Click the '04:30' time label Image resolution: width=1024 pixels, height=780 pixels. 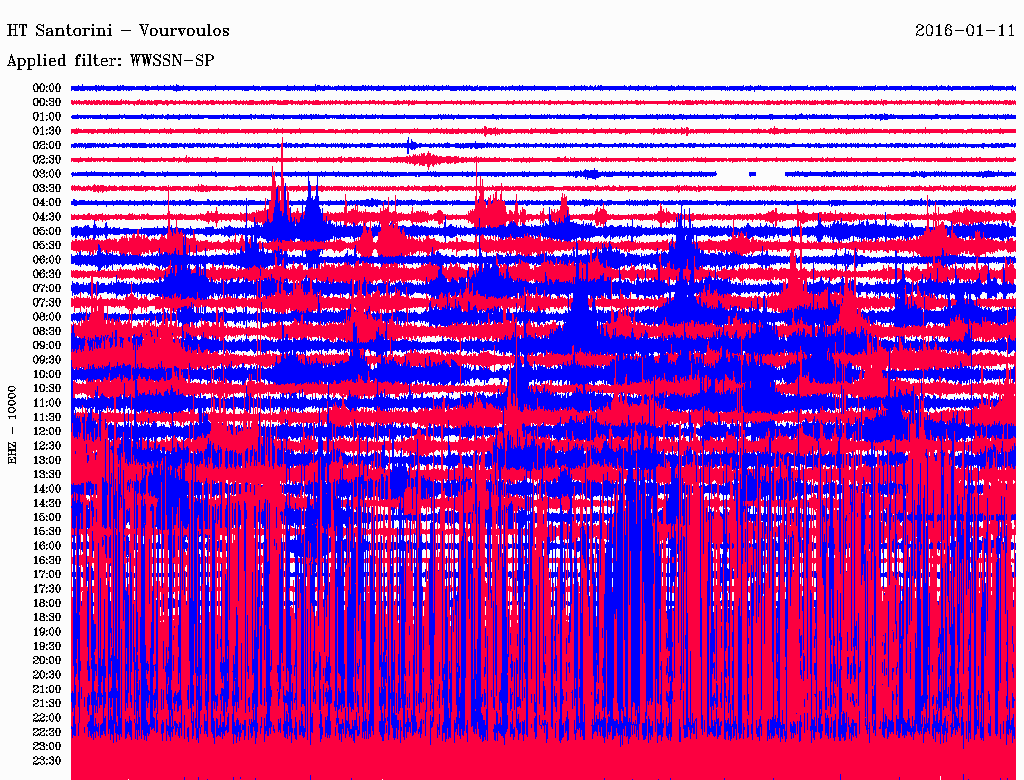[47, 217]
